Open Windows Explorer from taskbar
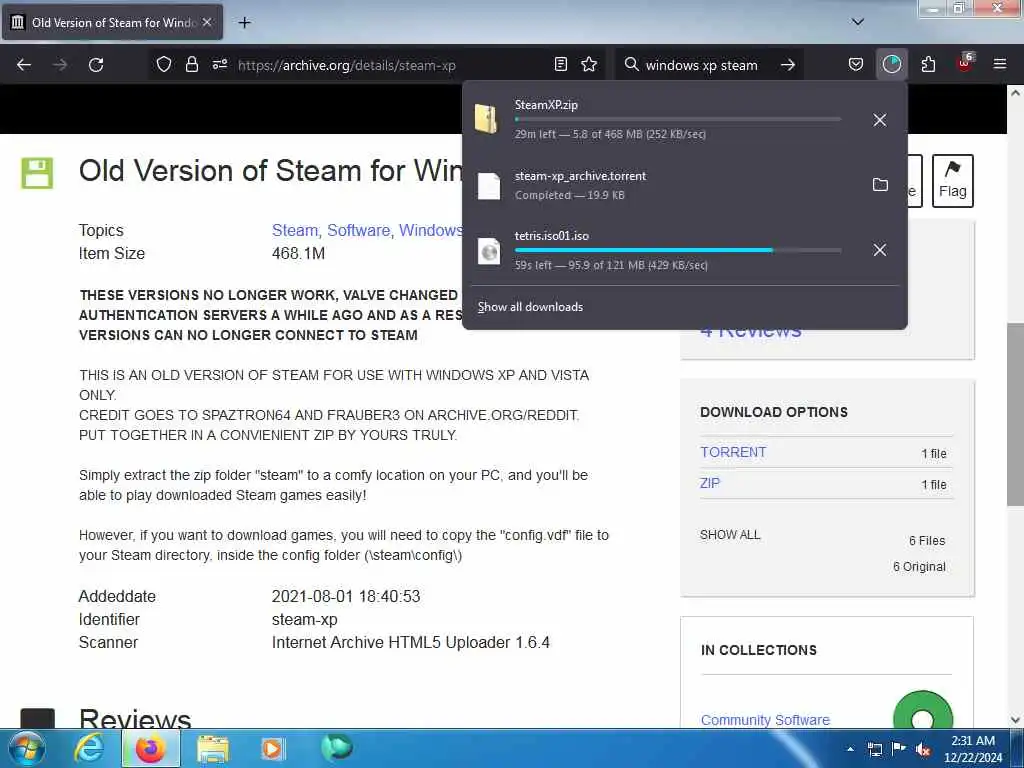Viewport: 1024px width, 768px height. 213,748
